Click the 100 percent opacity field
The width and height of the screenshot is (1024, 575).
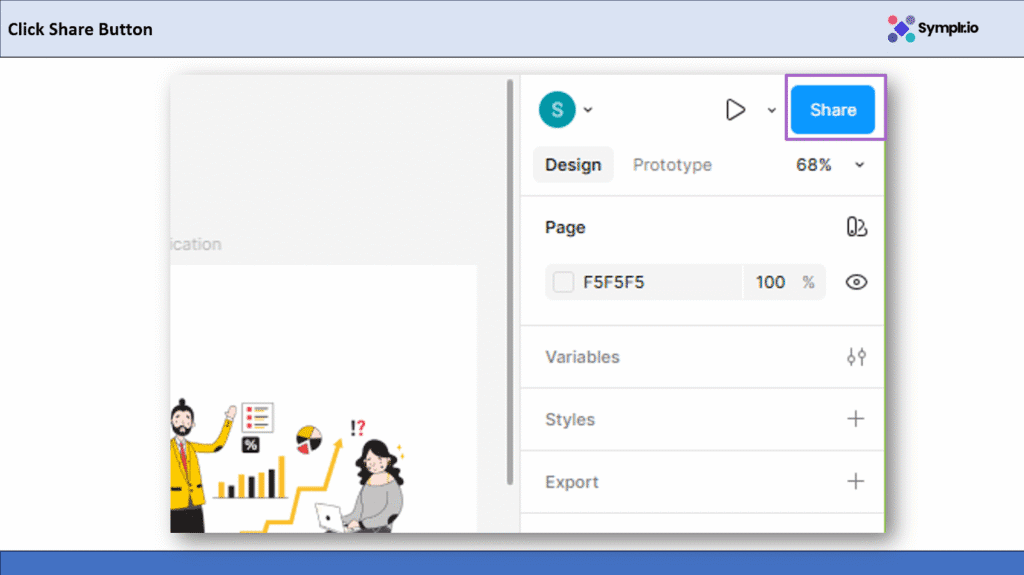point(770,282)
